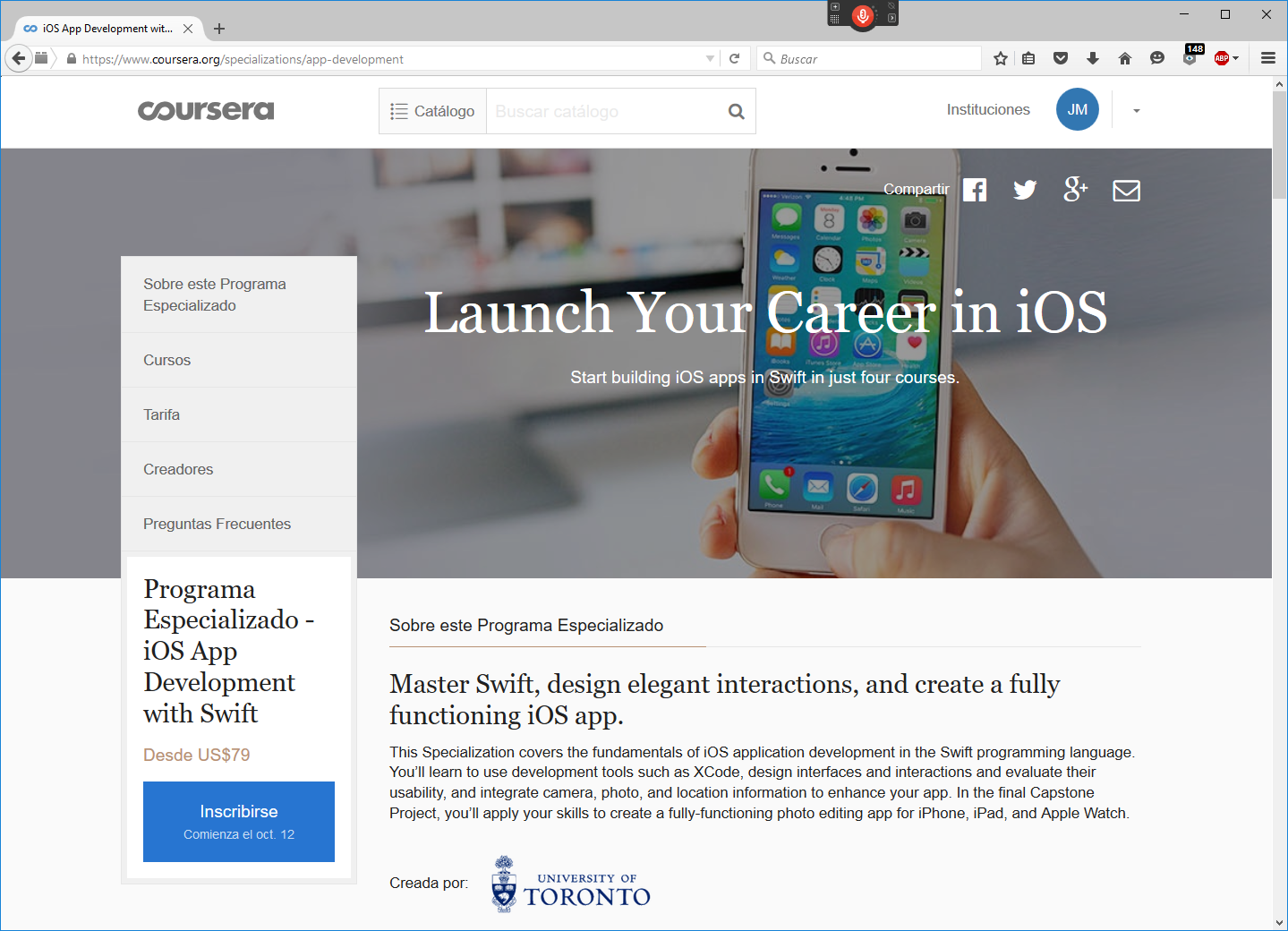Viewport: 1288px width, 931px height.
Task: Bookmark this page with star icon
Action: [1001, 58]
